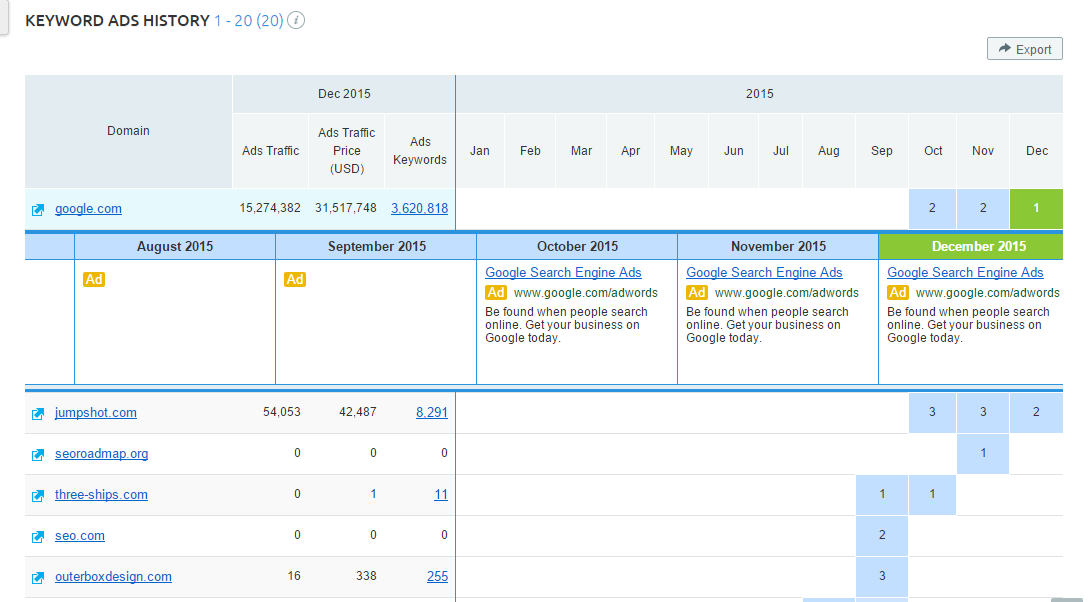Click google.com ads traffic value 15,274,382
This screenshot has height=602, width=1089.
[x=269, y=208]
